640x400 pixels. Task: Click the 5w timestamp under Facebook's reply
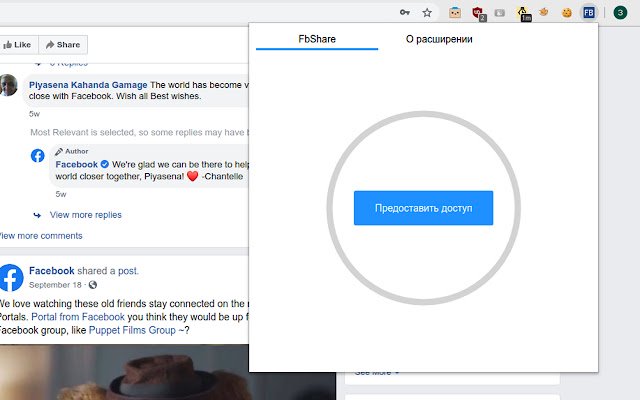[61, 194]
